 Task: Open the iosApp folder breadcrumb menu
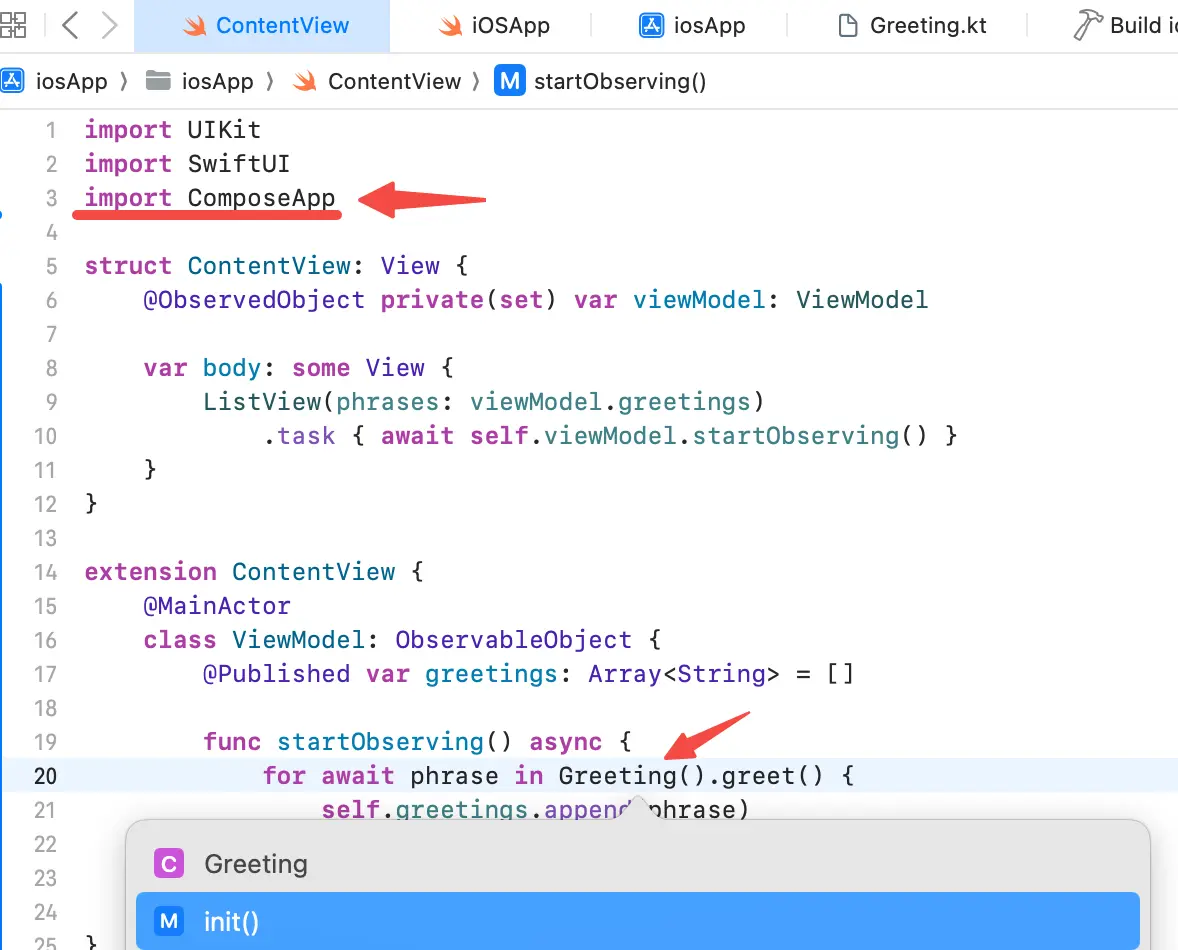pyautogui.click(x=217, y=81)
